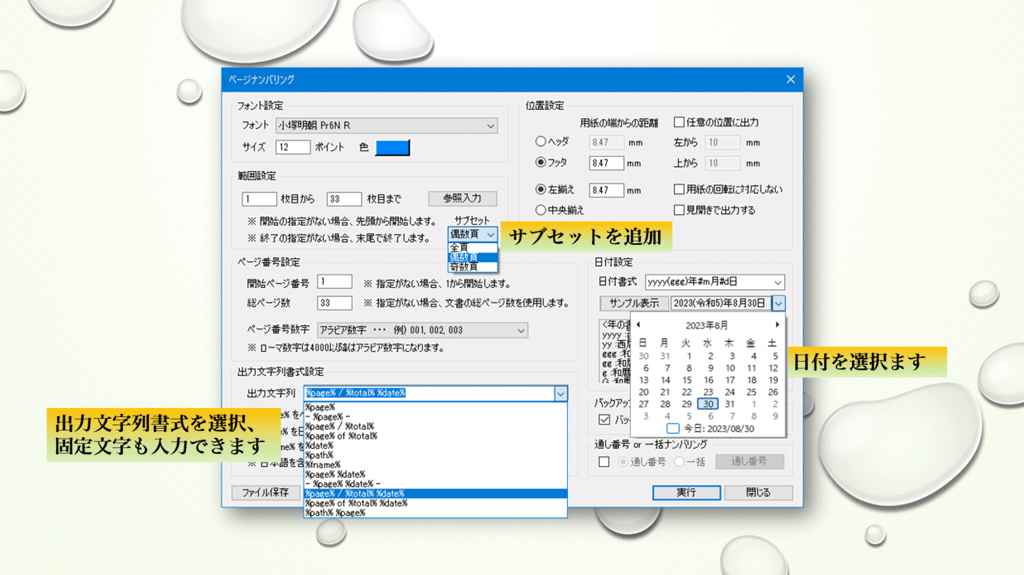This screenshot has height=575, width=1024.
Task: Expand the ページ番号数字 combo box
Action: (521, 330)
